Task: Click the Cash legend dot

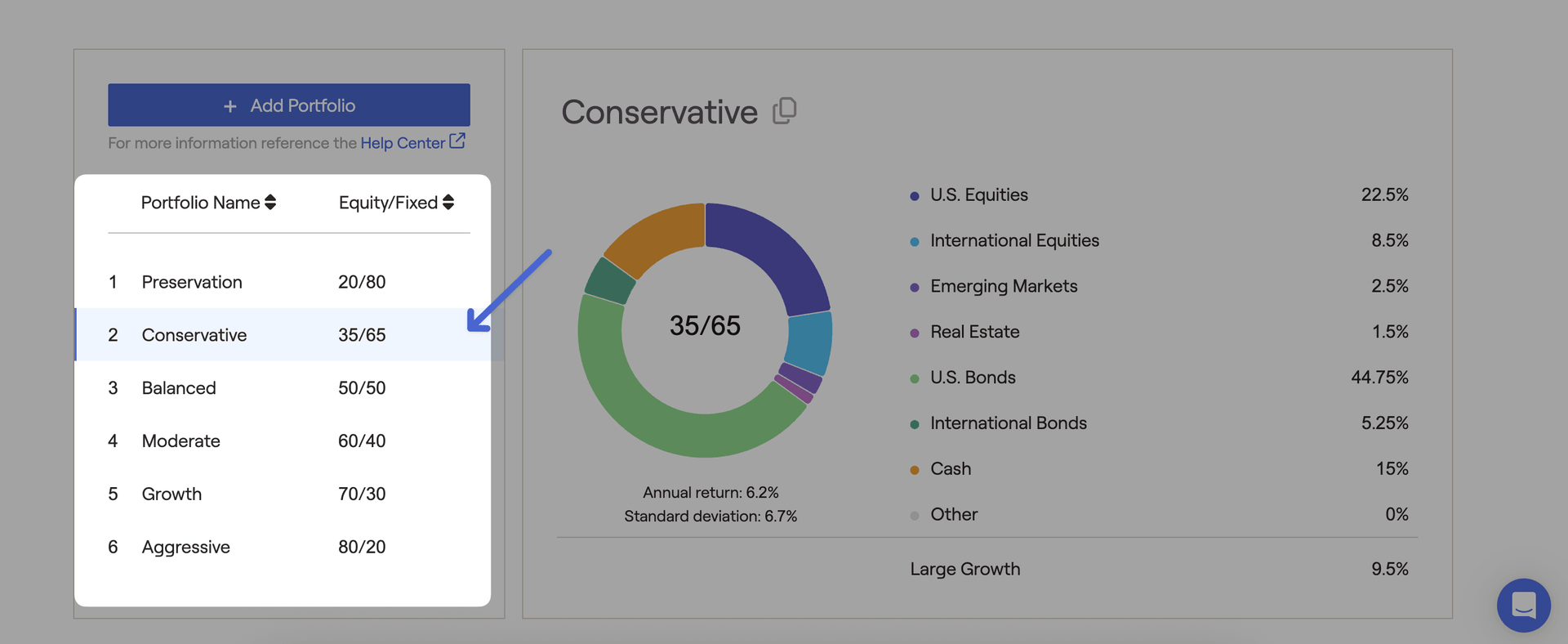Action: click(x=915, y=470)
